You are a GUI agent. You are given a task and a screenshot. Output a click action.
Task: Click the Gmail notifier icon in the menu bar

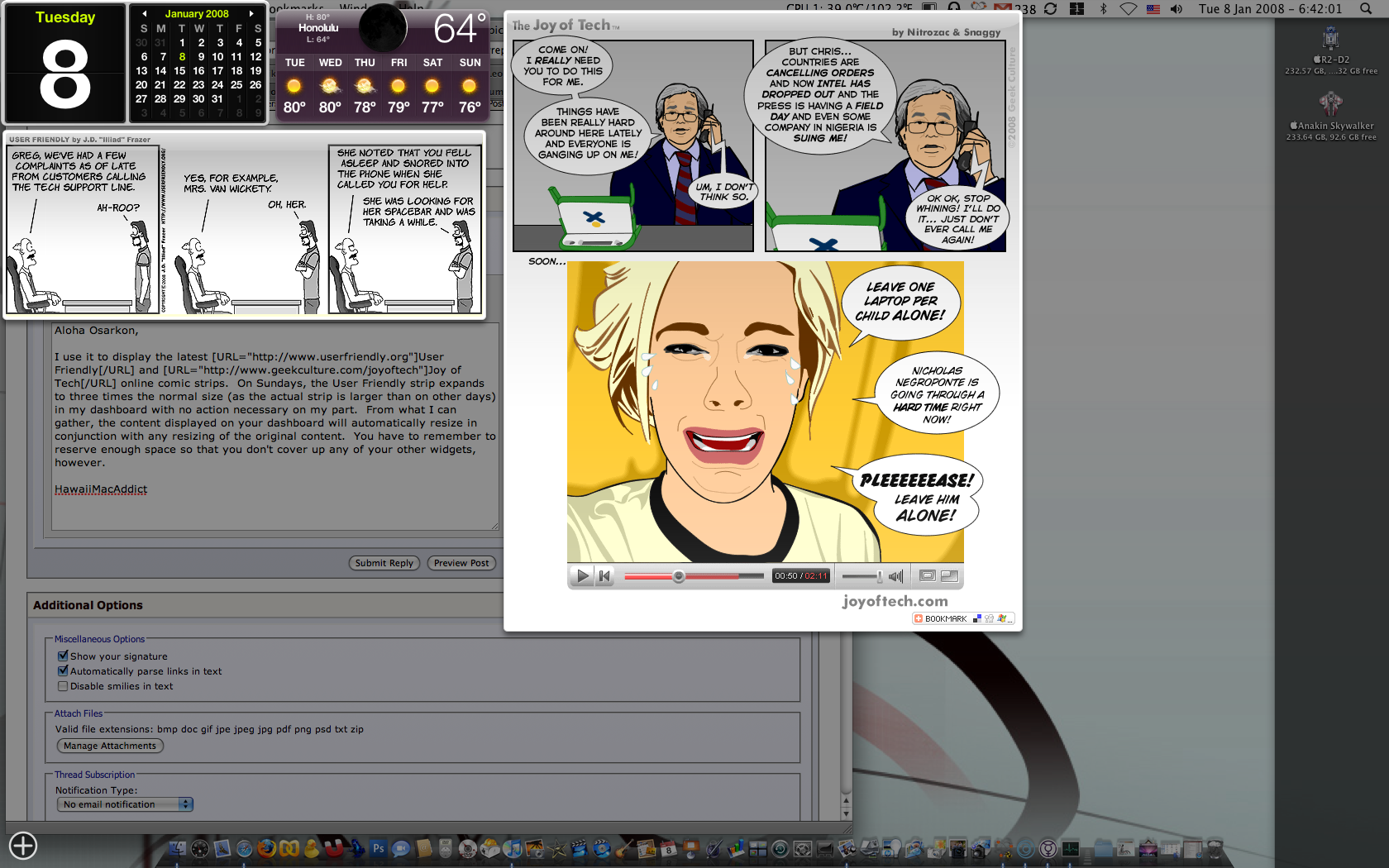click(x=1003, y=8)
